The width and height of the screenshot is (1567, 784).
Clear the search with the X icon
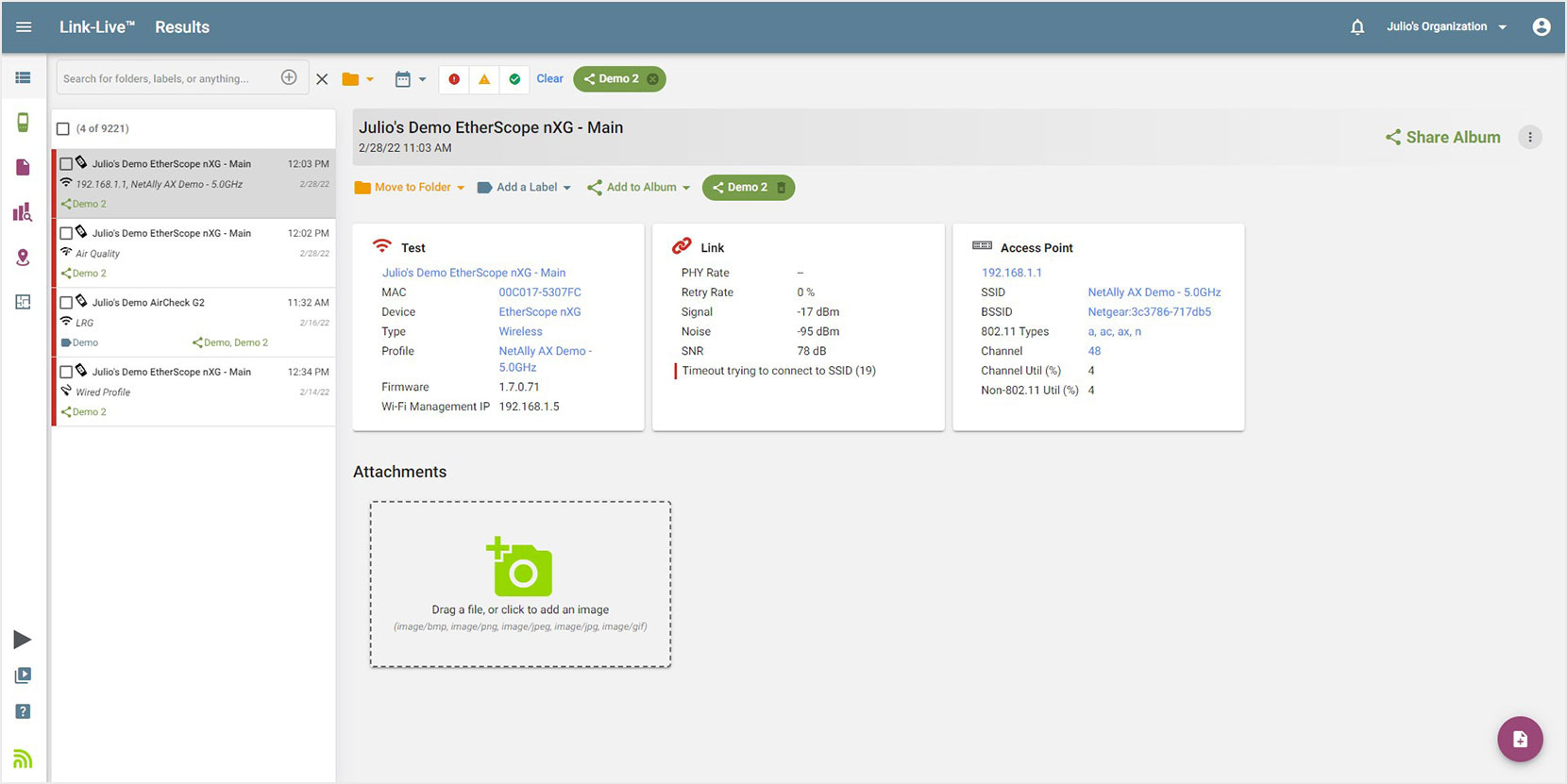322,79
